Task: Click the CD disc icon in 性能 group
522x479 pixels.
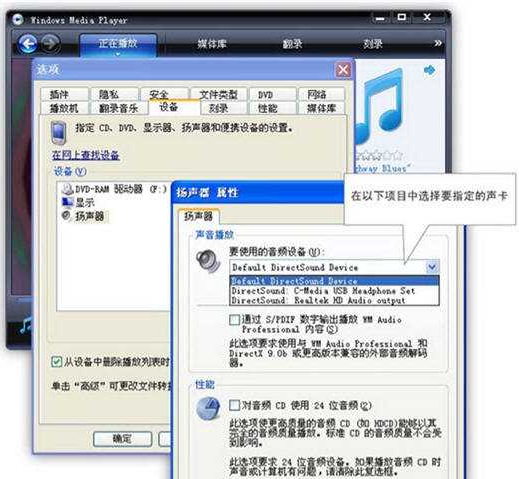Action: (x=208, y=408)
